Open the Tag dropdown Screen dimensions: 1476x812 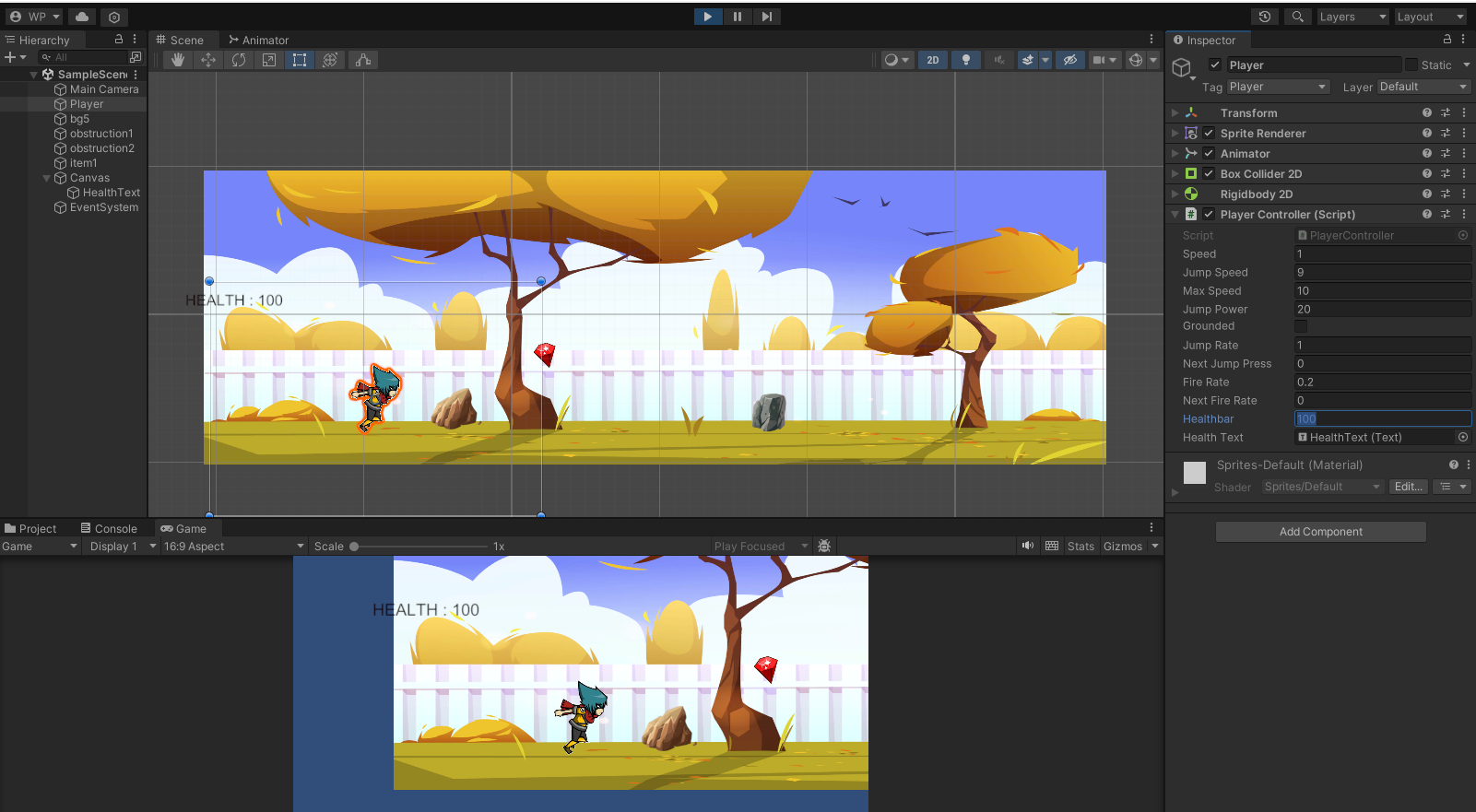click(x=1278, y=87)
